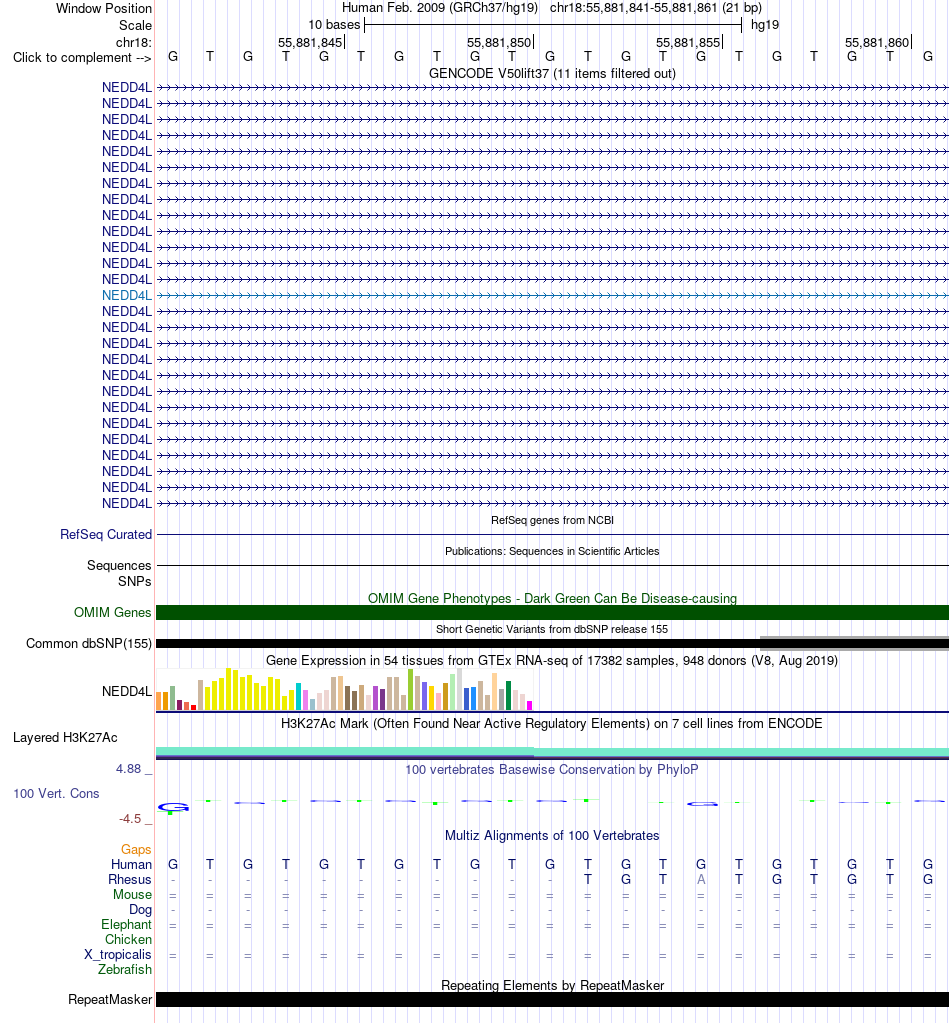
Task: Click the hg19 label beside scale bar
Action: point(765,25)
